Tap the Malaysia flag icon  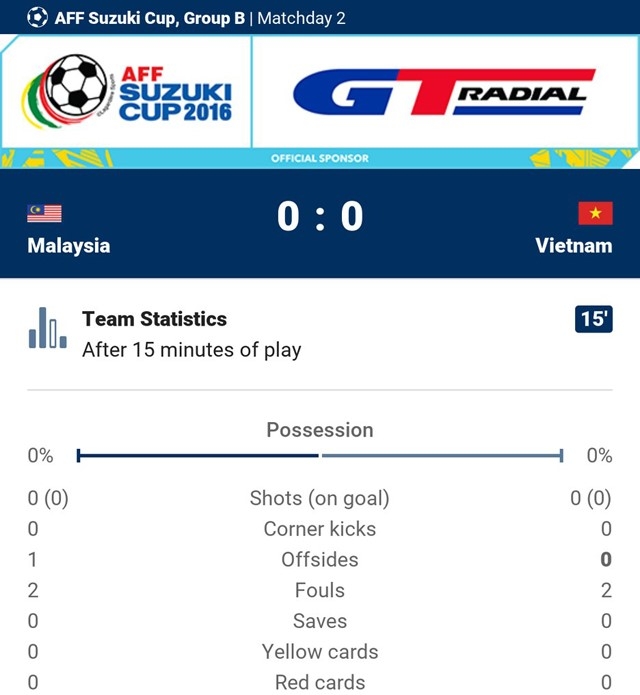coord(44,213)
